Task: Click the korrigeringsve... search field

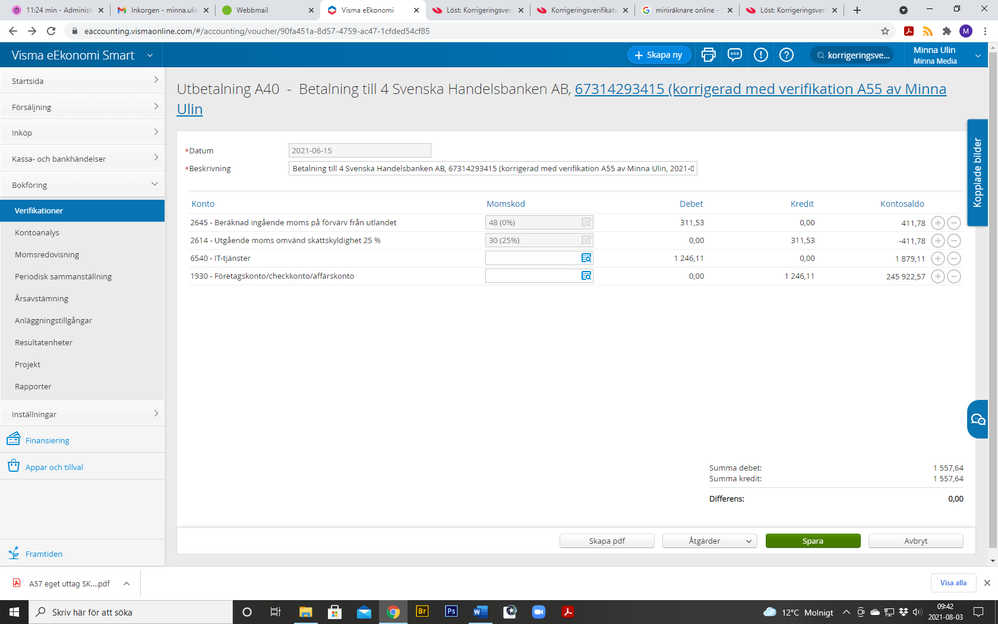Action: pyautogui.click(x=852, y=55)
